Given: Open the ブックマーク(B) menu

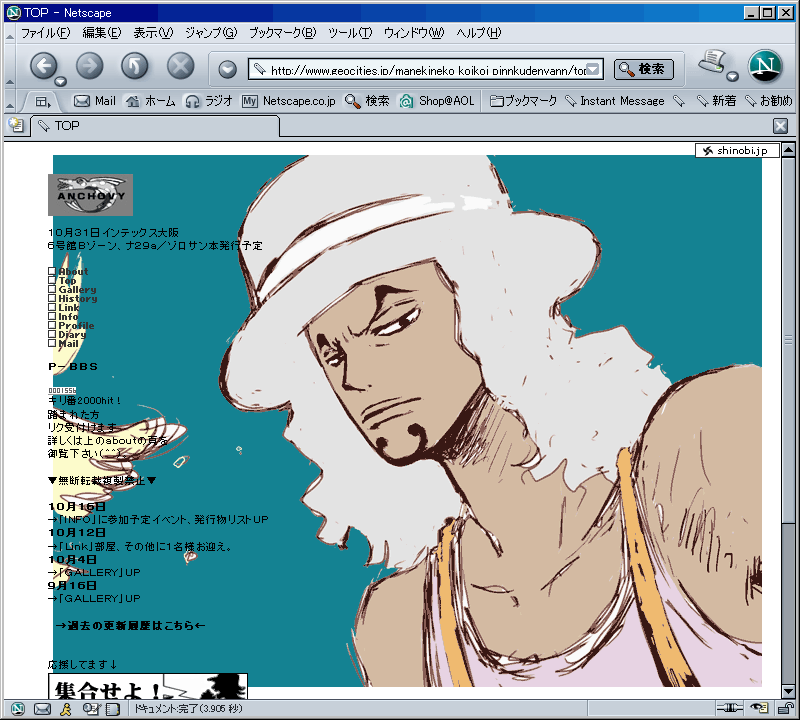Looking at the screenshot, I should (x=282, y=33).
